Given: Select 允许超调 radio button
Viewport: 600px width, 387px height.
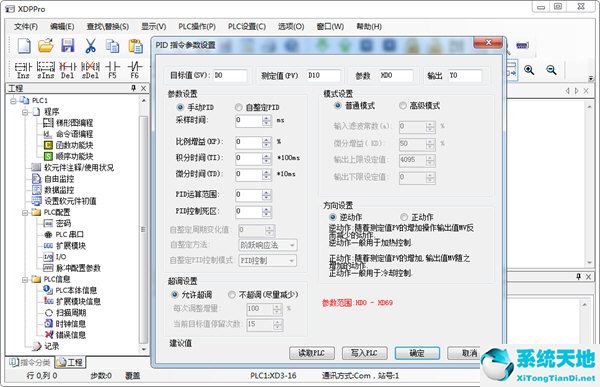Looking at the screenshot, I should 174,294.
